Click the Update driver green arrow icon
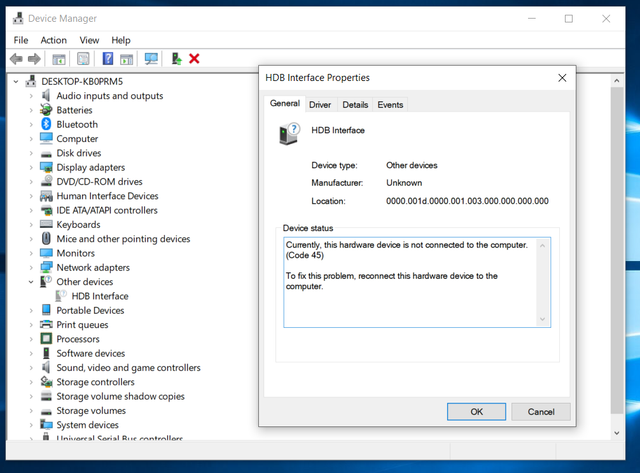The width and height of the screenshot is (640, 473). pyautogui.click(x=176, y=59)
